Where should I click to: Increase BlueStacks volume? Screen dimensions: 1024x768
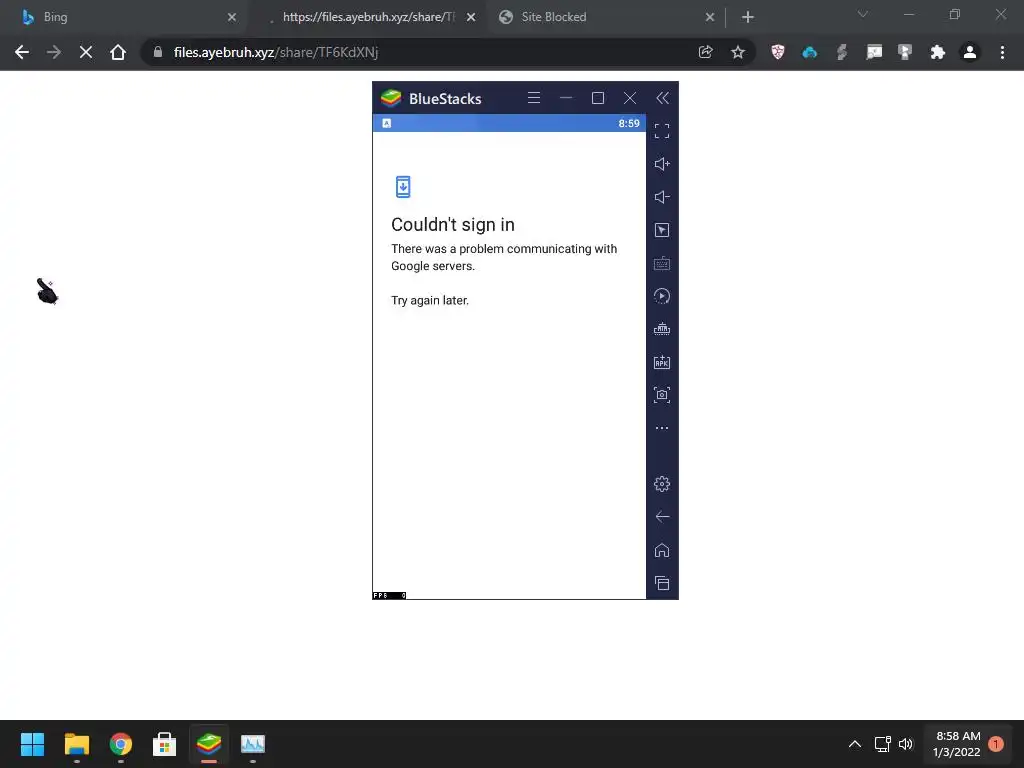662,164
